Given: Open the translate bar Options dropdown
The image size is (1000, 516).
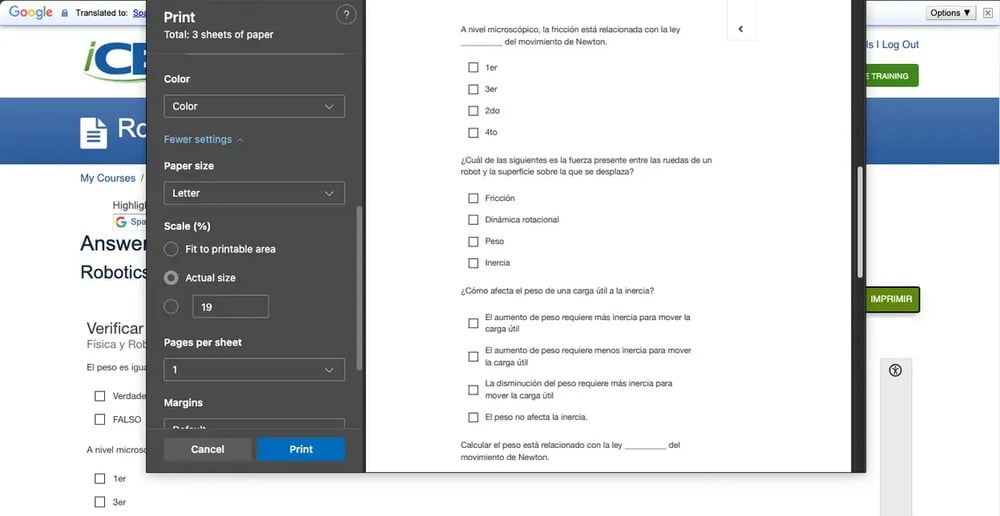Looking at the screenshot, I should (x=950, y=13).
